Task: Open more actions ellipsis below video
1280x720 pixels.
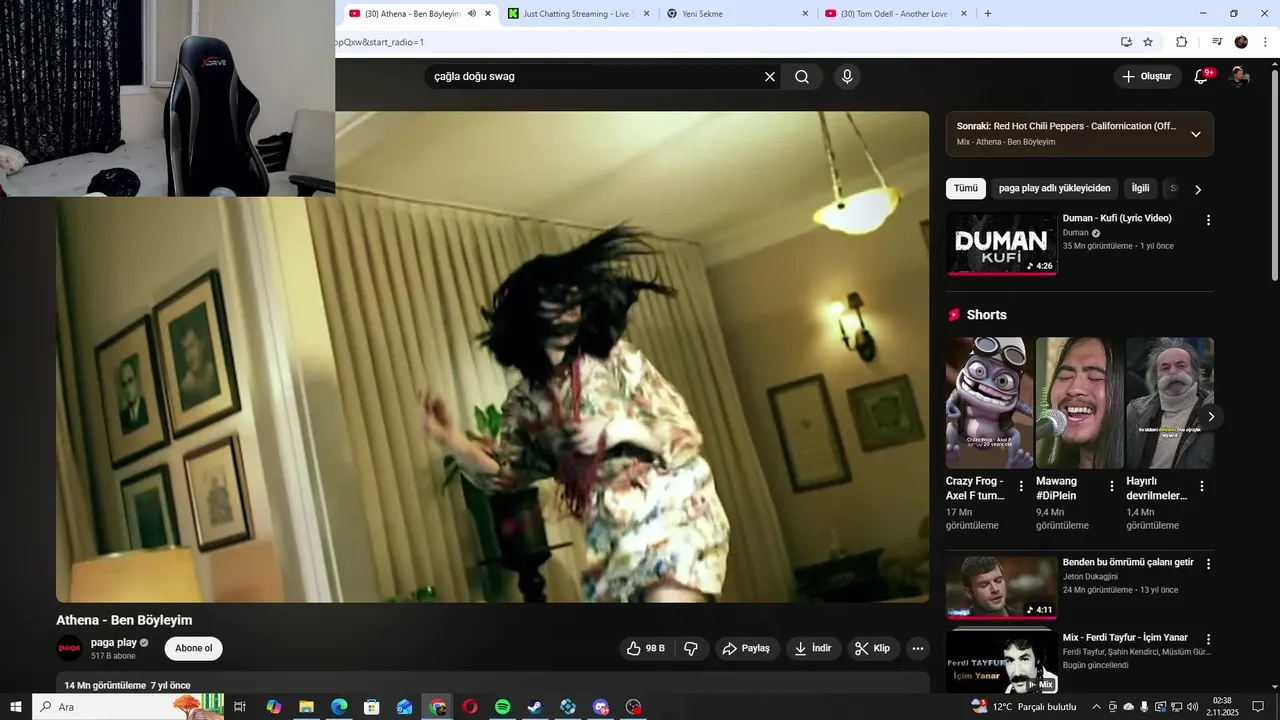Action: tap(918, 648)
